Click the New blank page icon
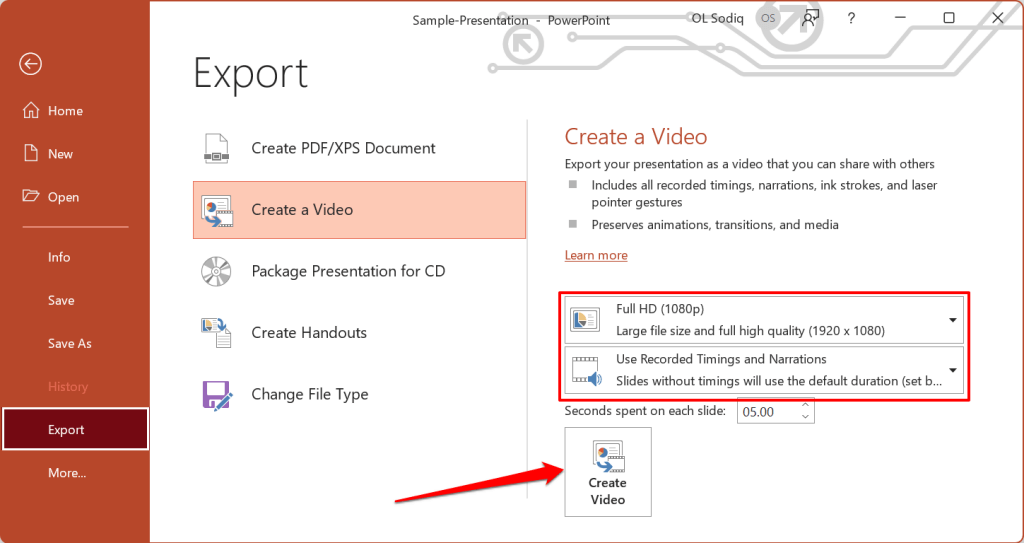The height and width of the screenshot is (543, 1024). 31,154
